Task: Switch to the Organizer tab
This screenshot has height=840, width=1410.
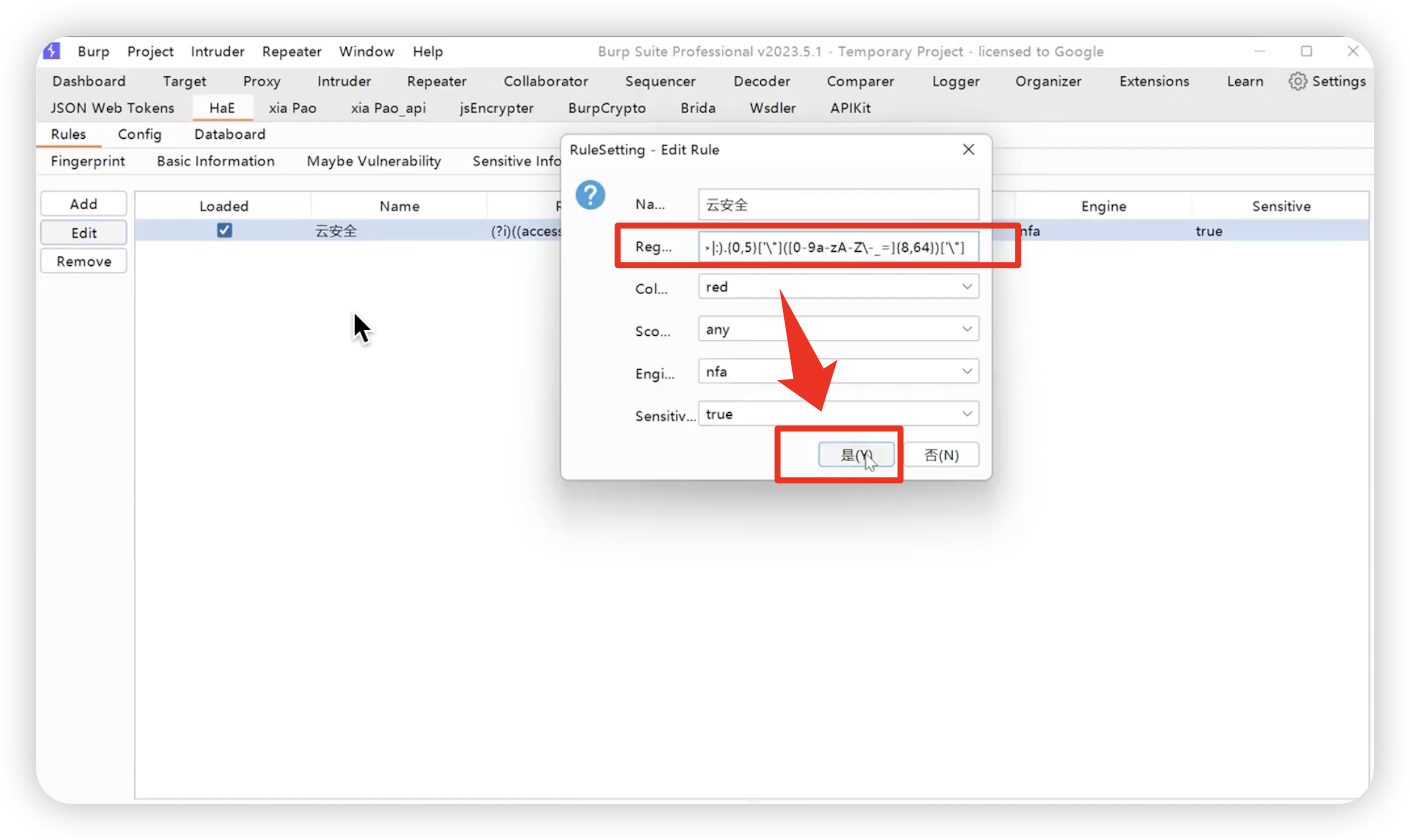Action: [x=1048, y=81]
